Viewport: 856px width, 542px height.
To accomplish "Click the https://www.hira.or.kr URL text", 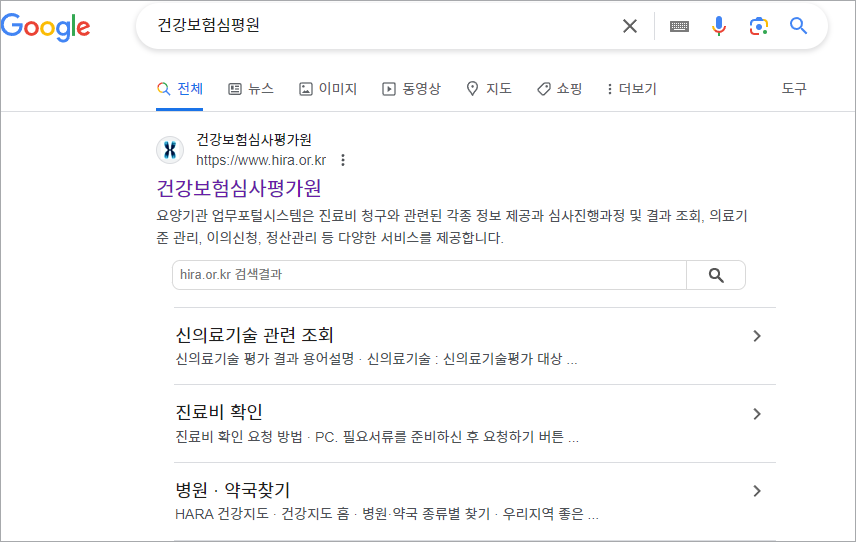I will [261, 160].
